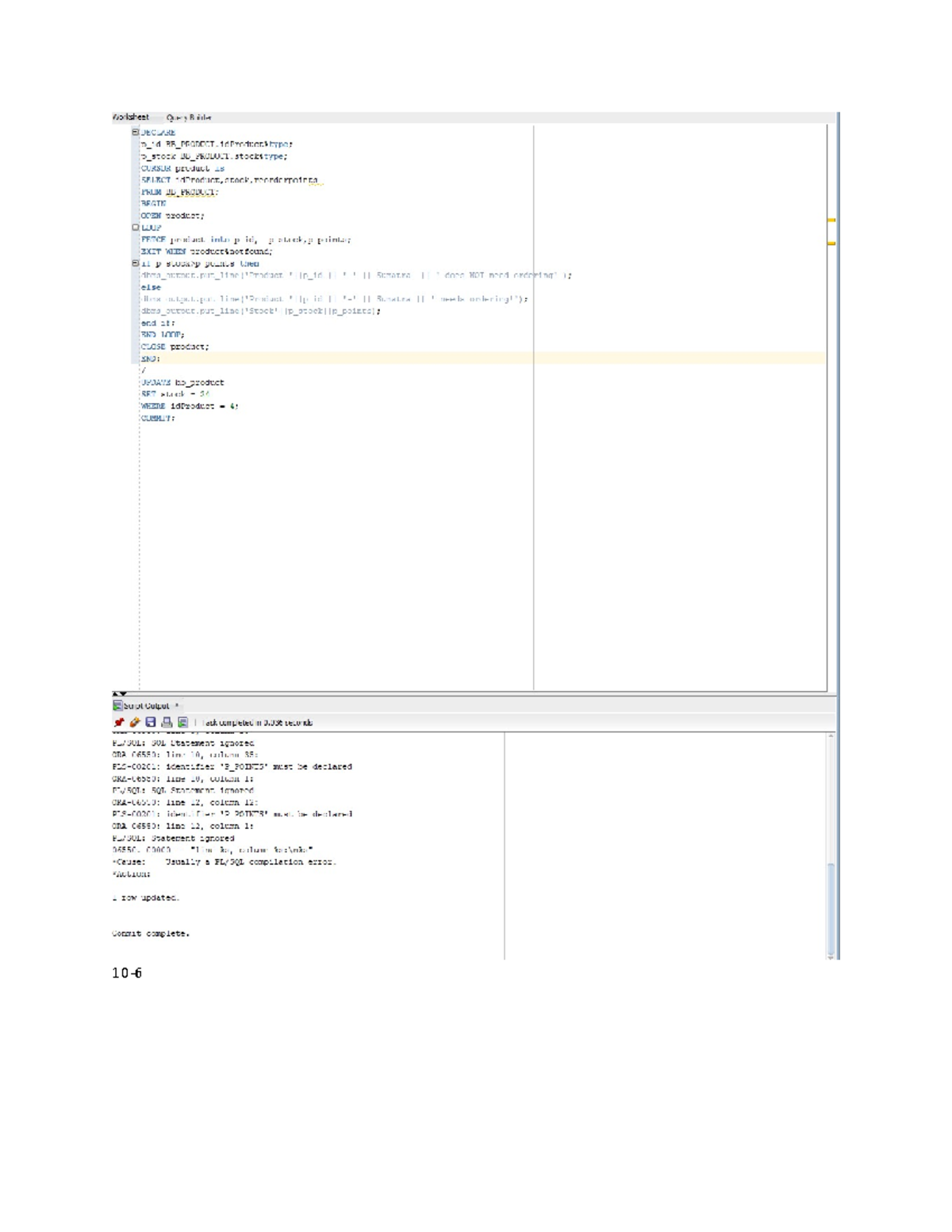
Task: Collapse the DECLARE code block
Action: point(135,132)
